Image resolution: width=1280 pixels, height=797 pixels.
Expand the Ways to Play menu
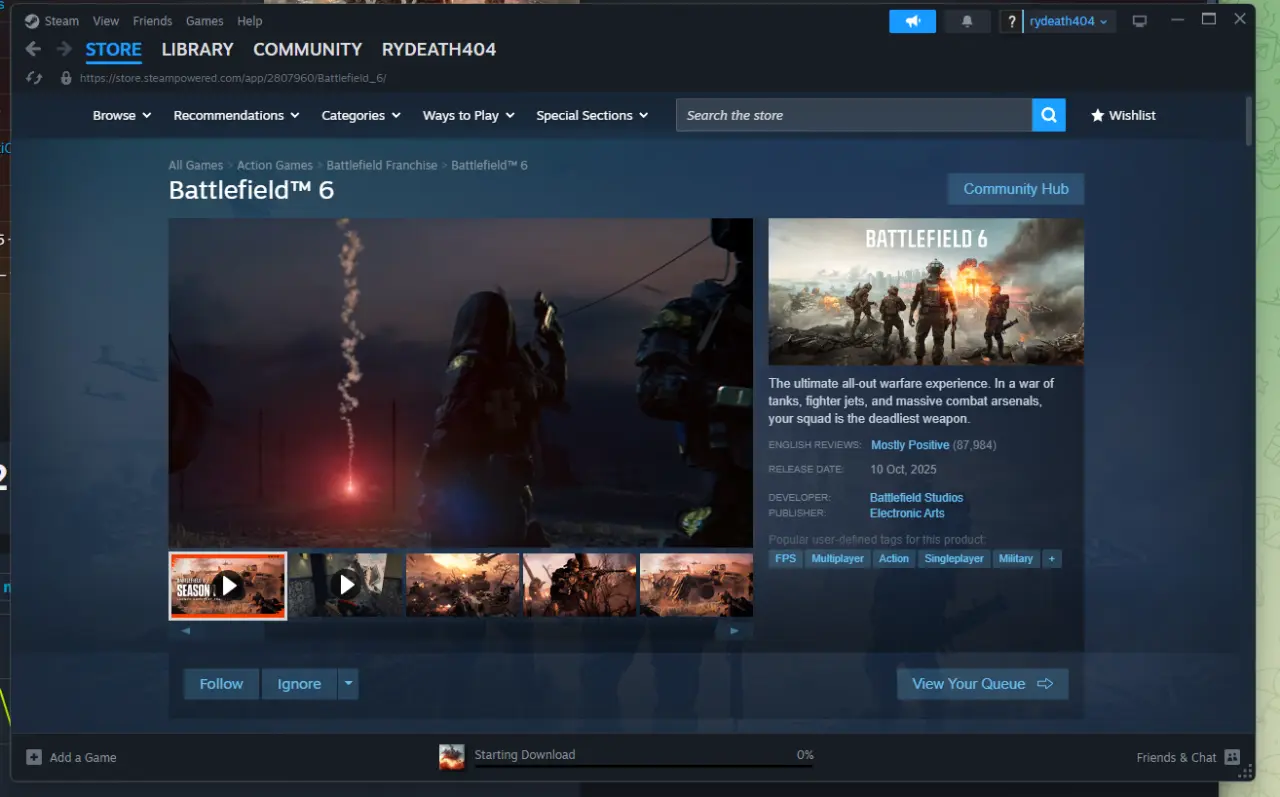(x=469, y=115)
